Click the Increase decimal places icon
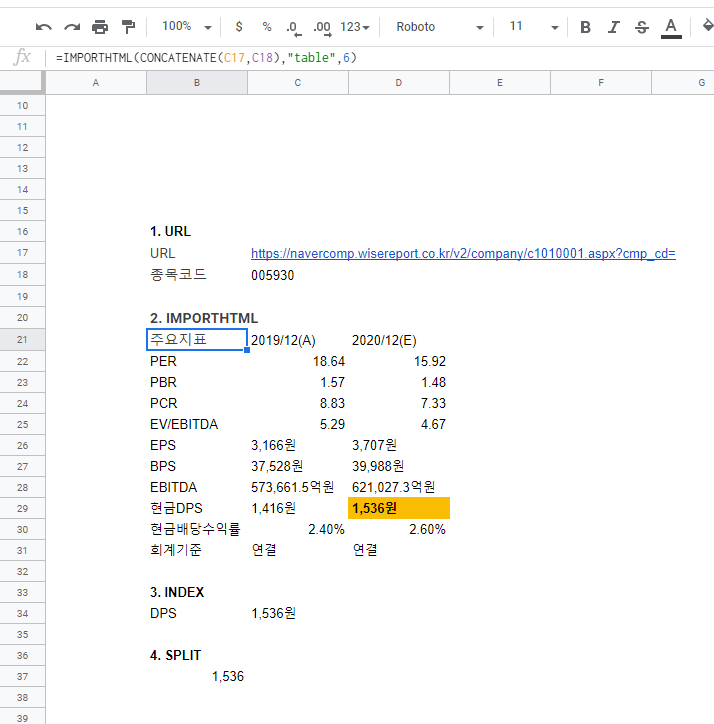714x724 pixels. coord(322,27)
